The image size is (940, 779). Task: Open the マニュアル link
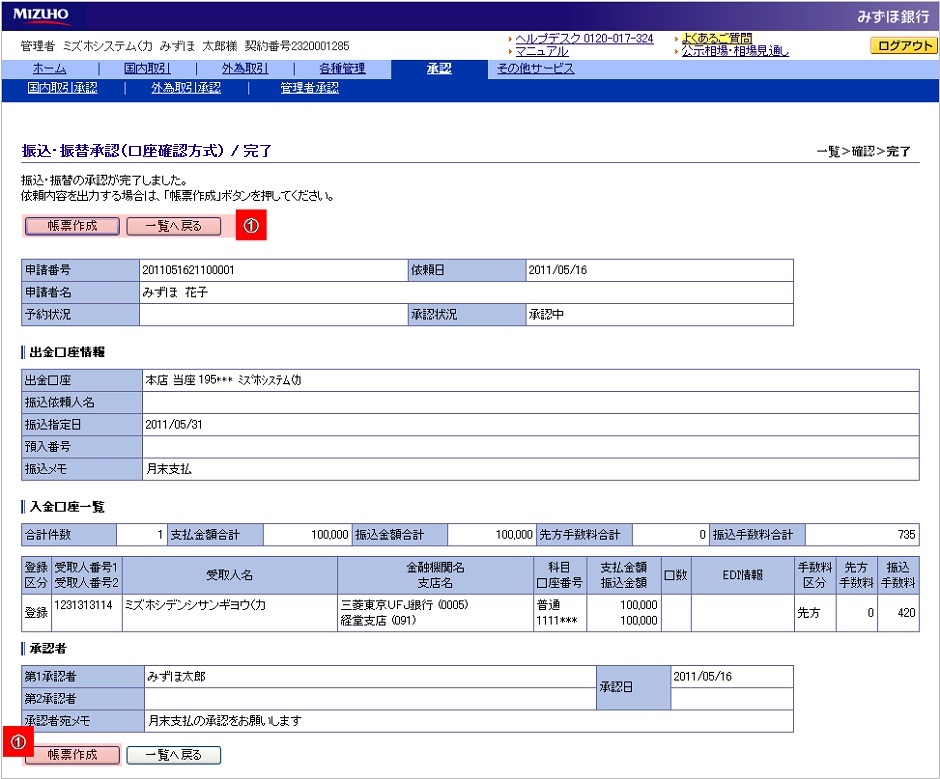tap(542, 51)
